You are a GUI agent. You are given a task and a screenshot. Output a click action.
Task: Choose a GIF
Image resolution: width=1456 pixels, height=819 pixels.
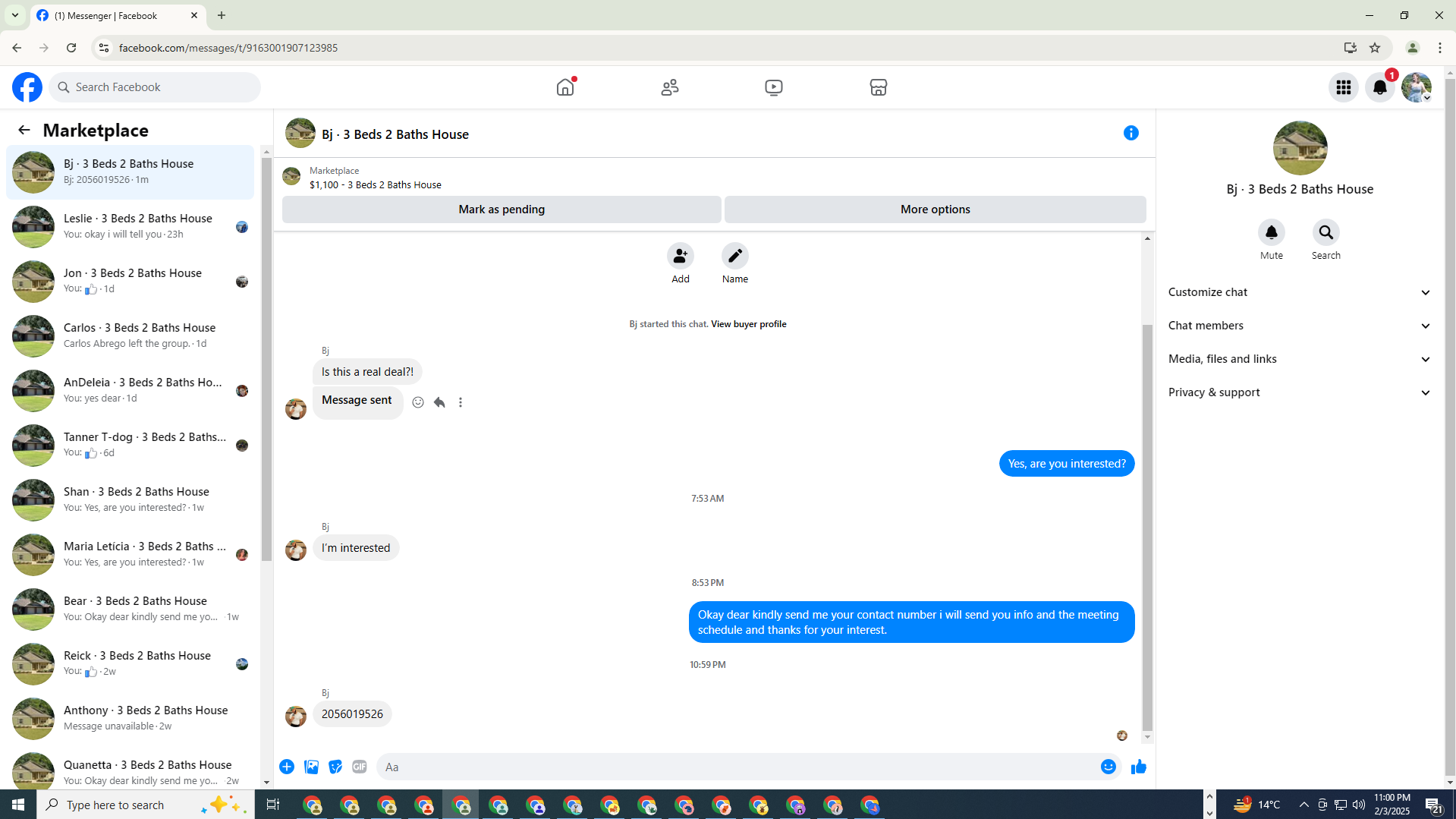tap(360, 767)
